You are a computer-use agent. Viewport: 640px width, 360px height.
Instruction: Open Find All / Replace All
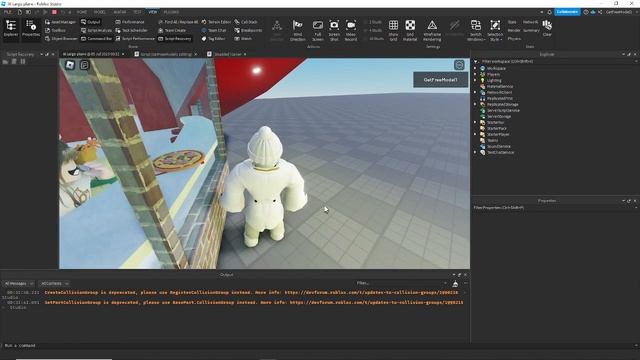(x=178, y=22)
